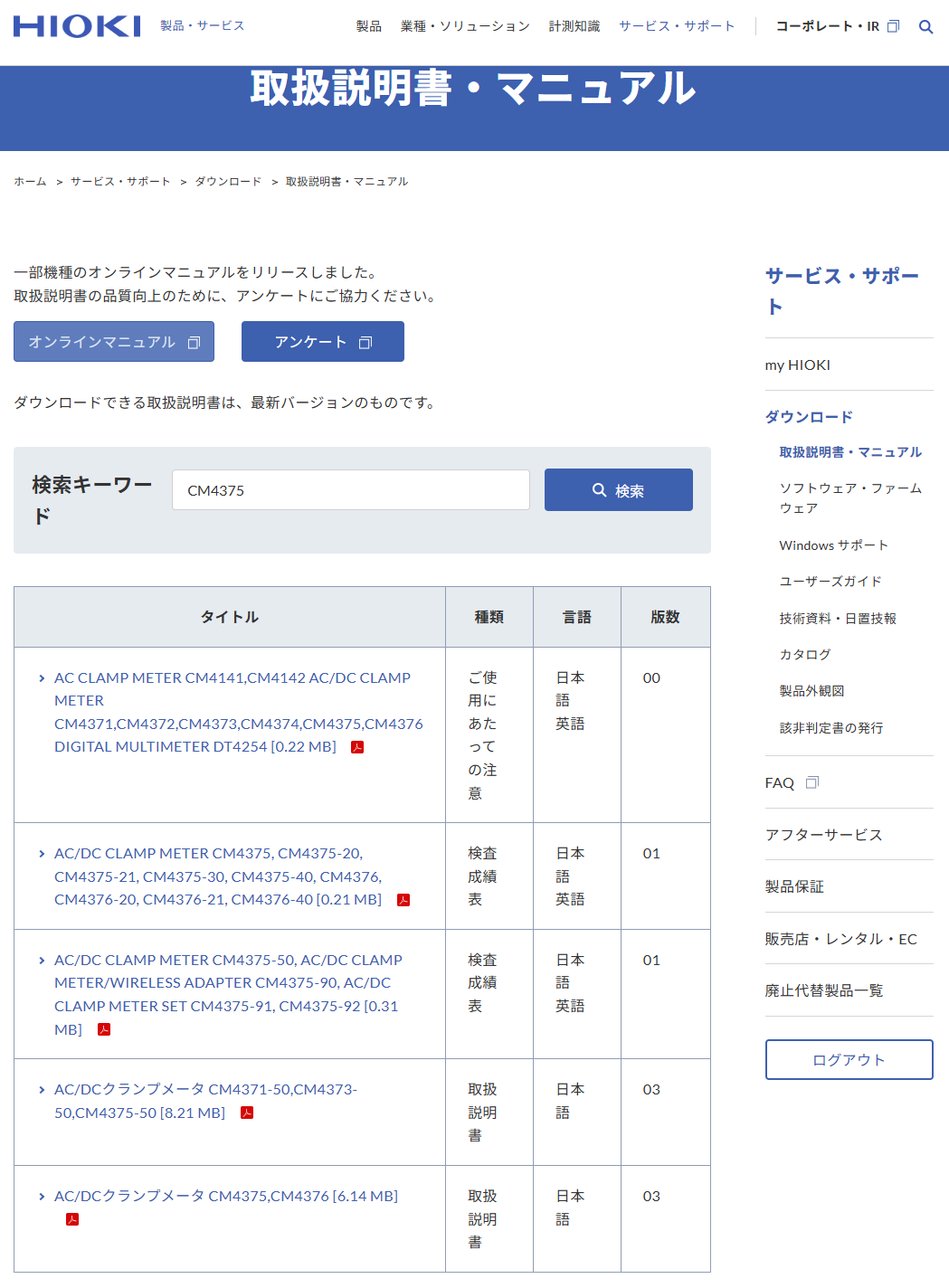949x1288 pixels.
Task: Open PDF icon for CM4375,CM4376 manual
Action: pos(72,1218)
